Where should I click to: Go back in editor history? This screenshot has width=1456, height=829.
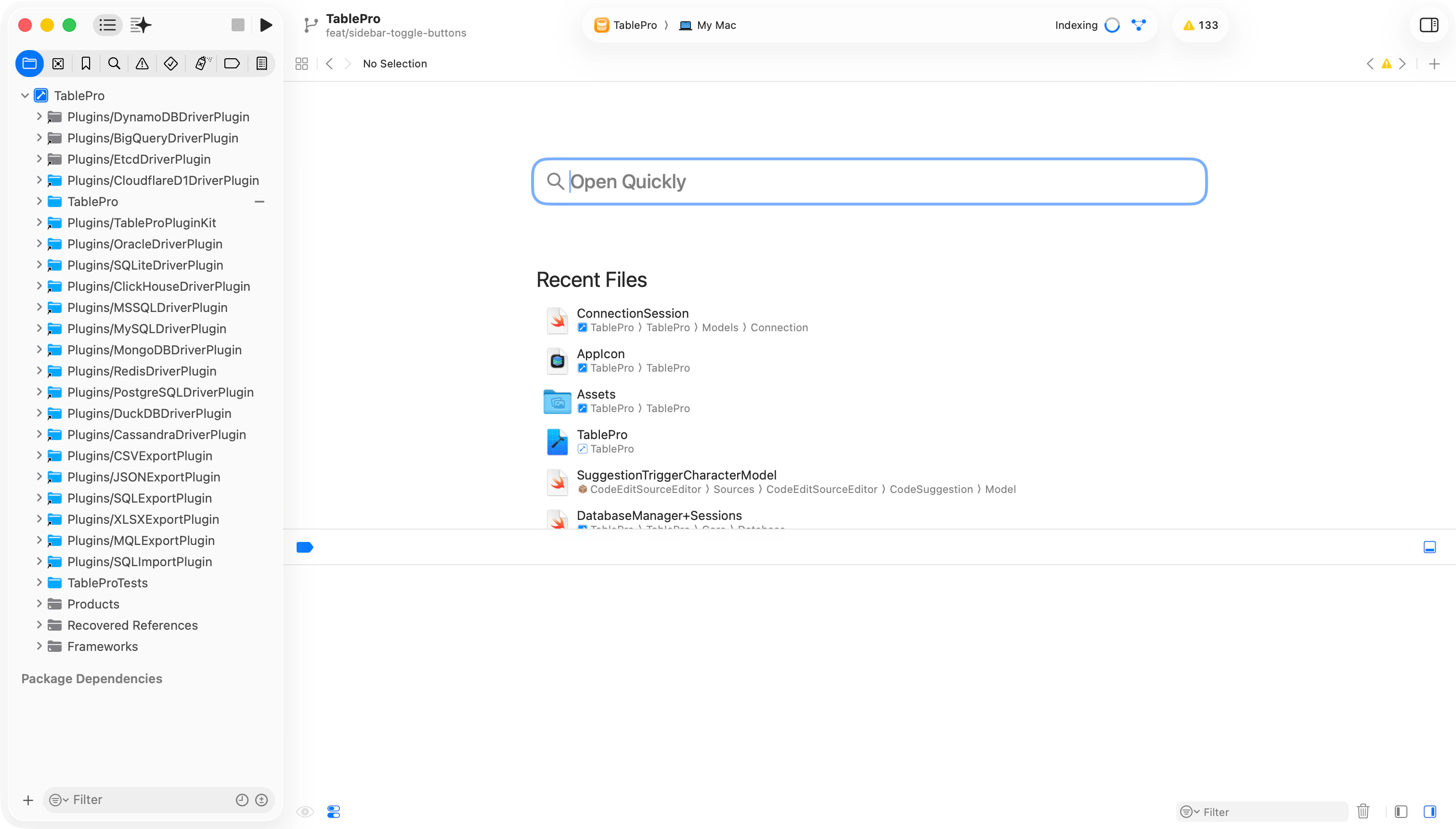pyautogui.click(x=329, y=64)
